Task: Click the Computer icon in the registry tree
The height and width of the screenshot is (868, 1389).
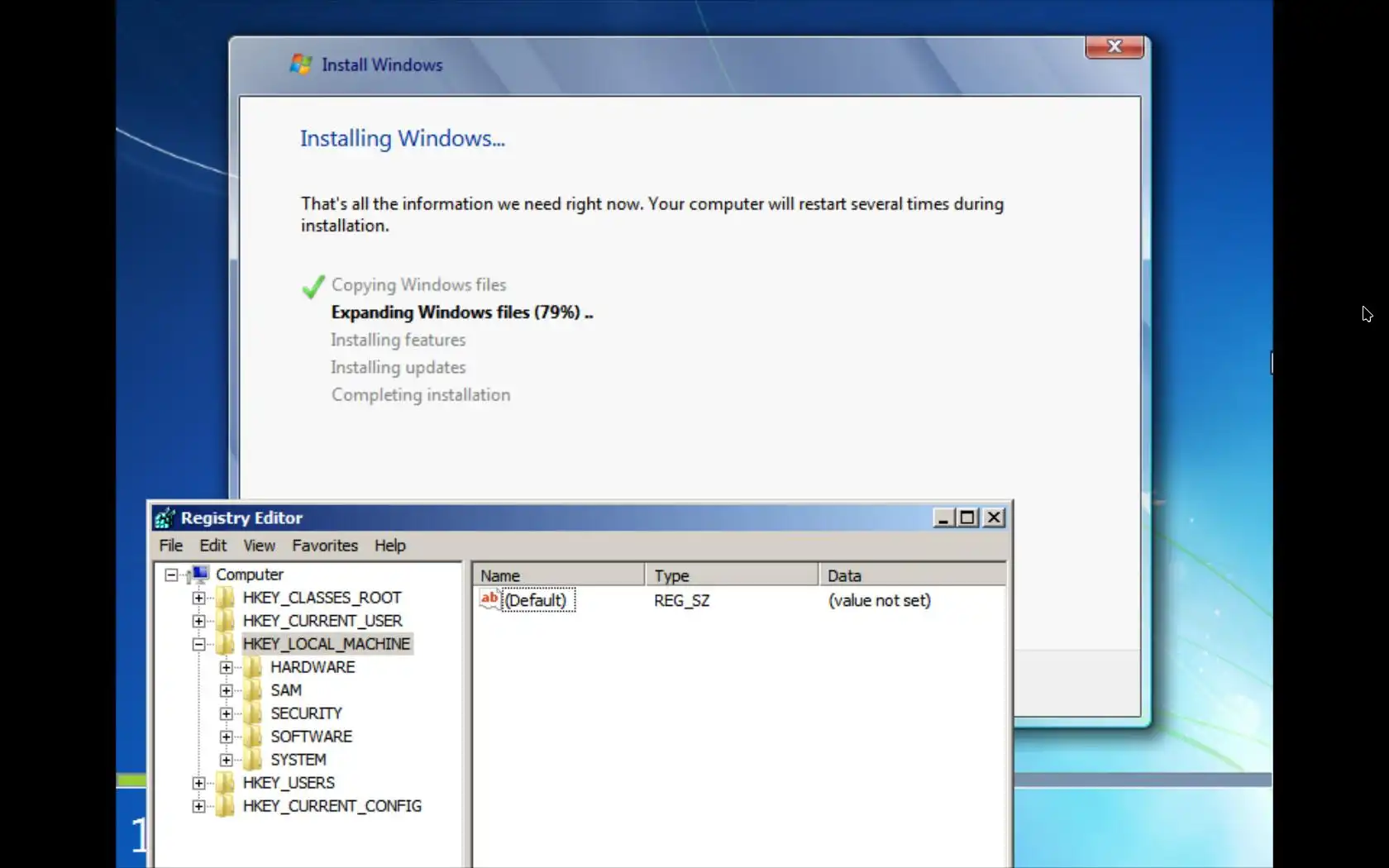Action: click(x=198, y=574)
